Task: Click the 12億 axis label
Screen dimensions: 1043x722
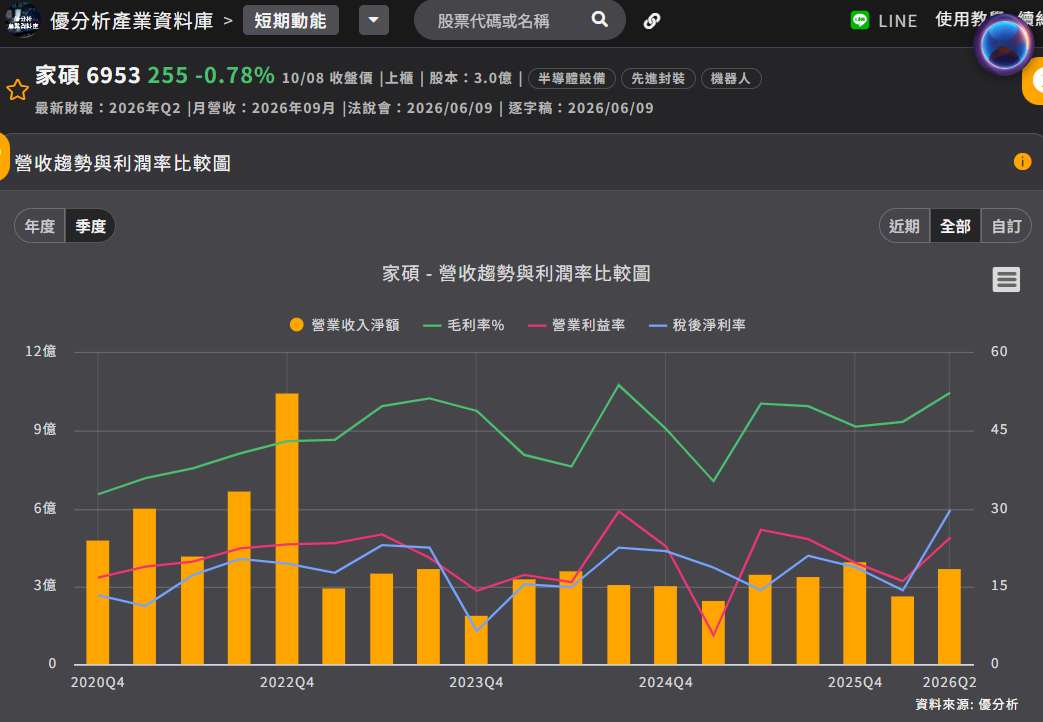Action: tap(41, 351)
